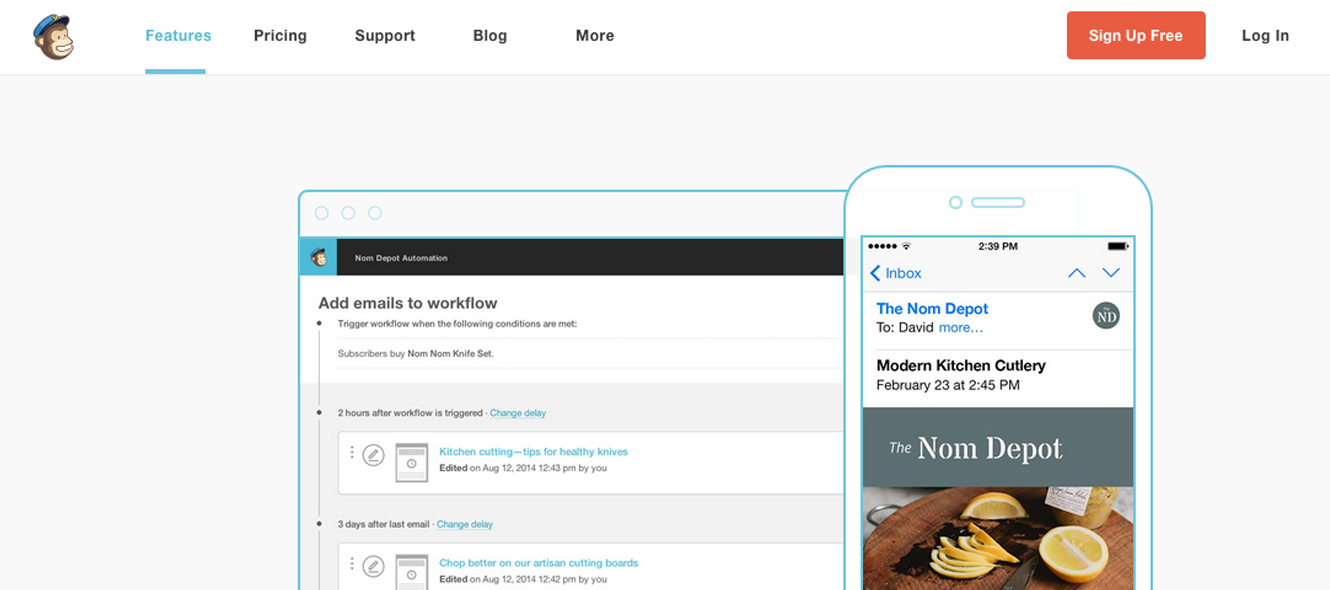This screenshot has width=1330, height=590.
Task: Tap the ND sender avatar circle
Action: click(1106, 316)
